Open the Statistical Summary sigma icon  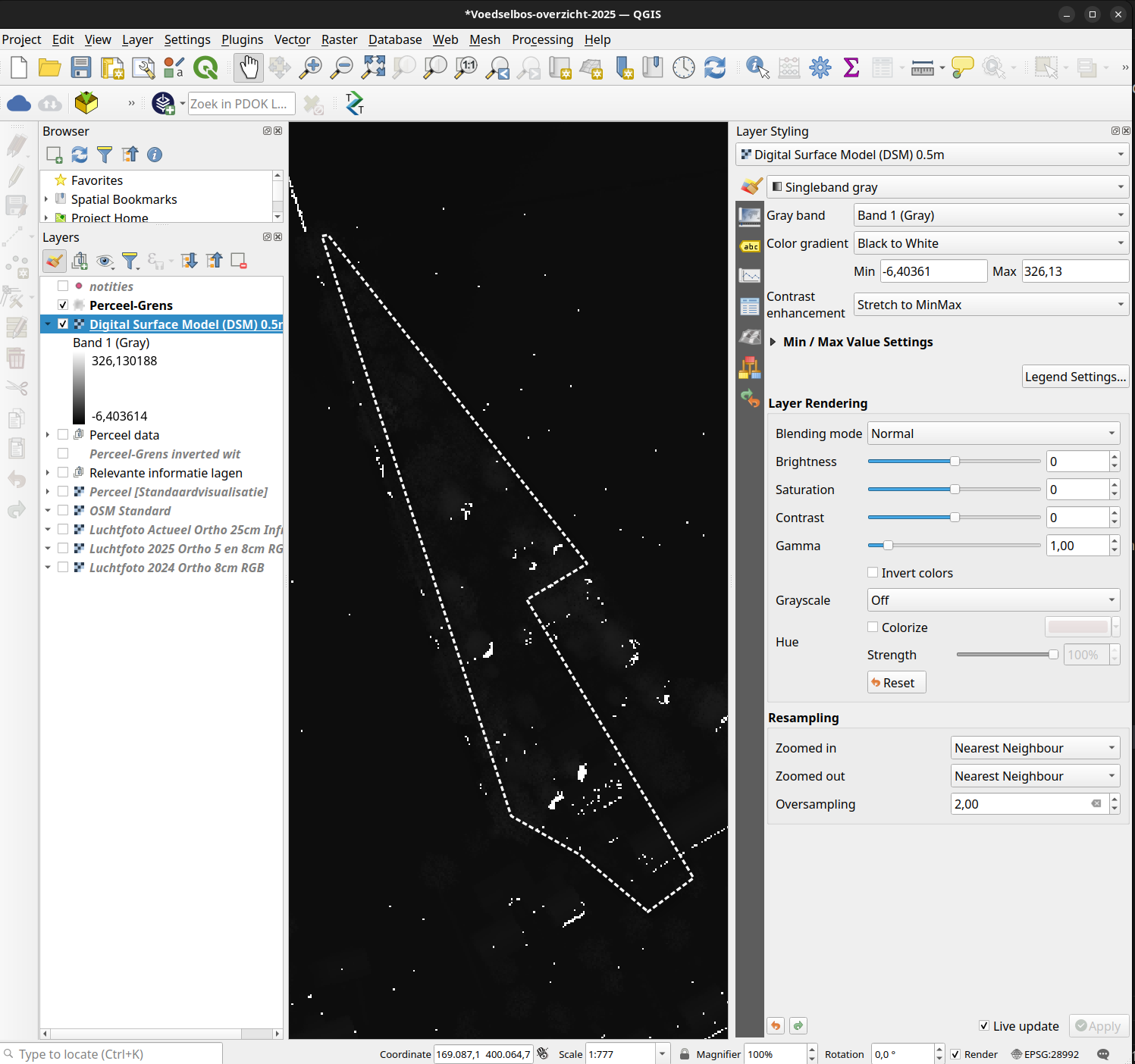(851, 67)
